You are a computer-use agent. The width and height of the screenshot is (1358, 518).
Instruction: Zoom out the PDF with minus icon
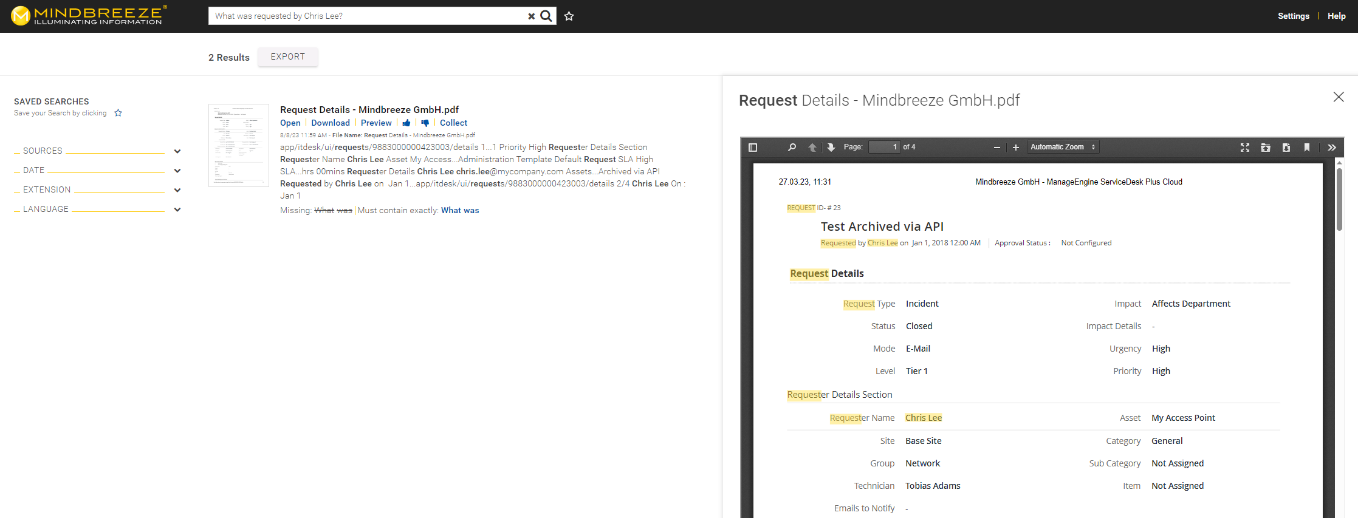coord(997,147)
